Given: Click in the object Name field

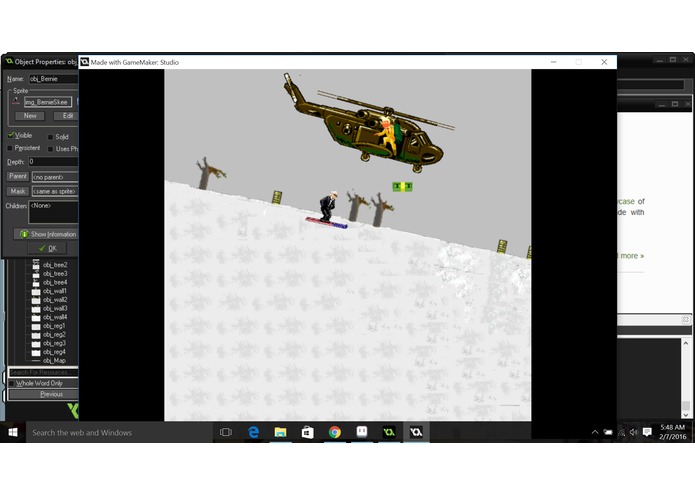Looking at the screenshot, I should [x=53, y=79].
